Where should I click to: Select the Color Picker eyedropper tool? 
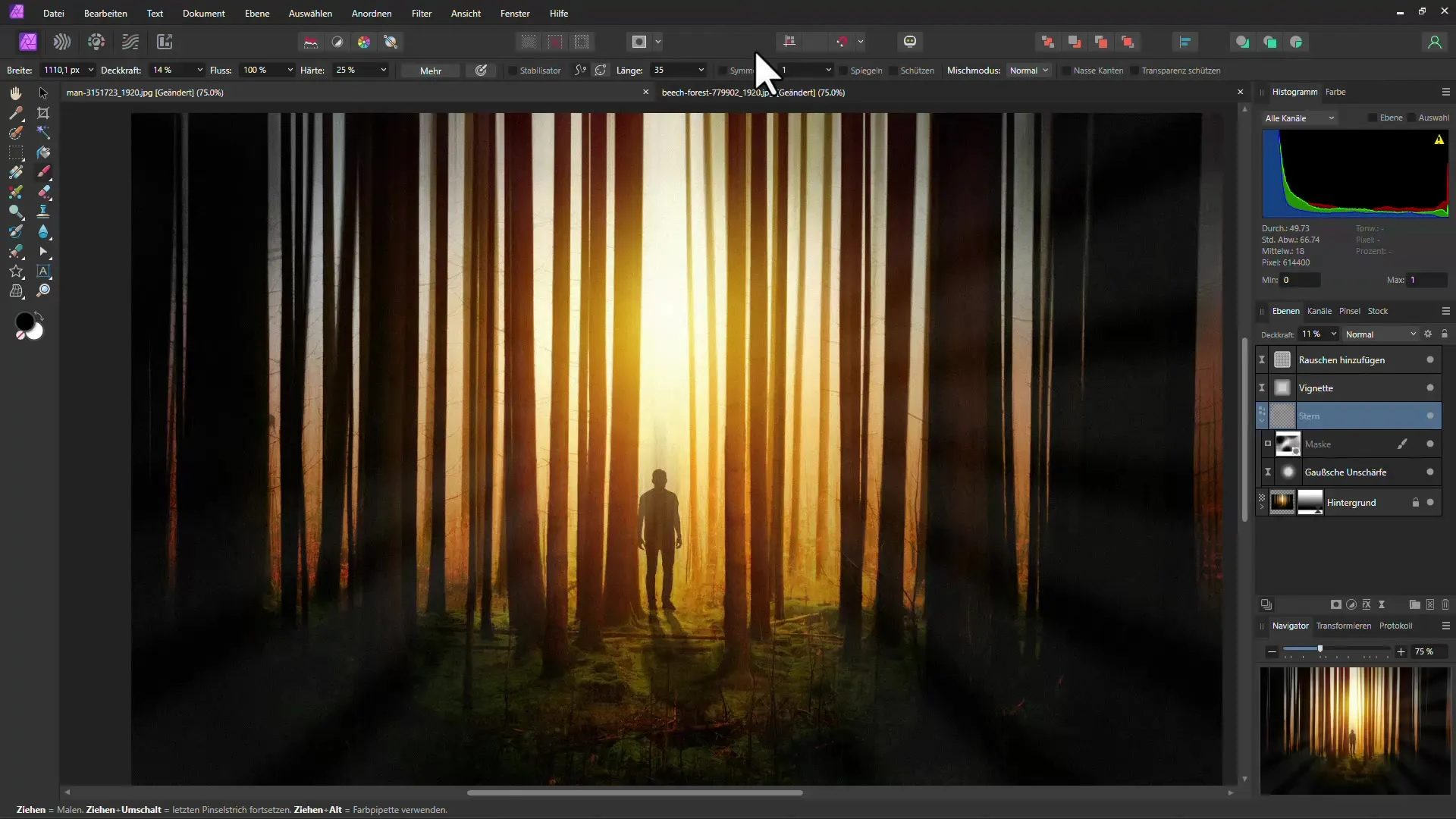pos(15,113)
